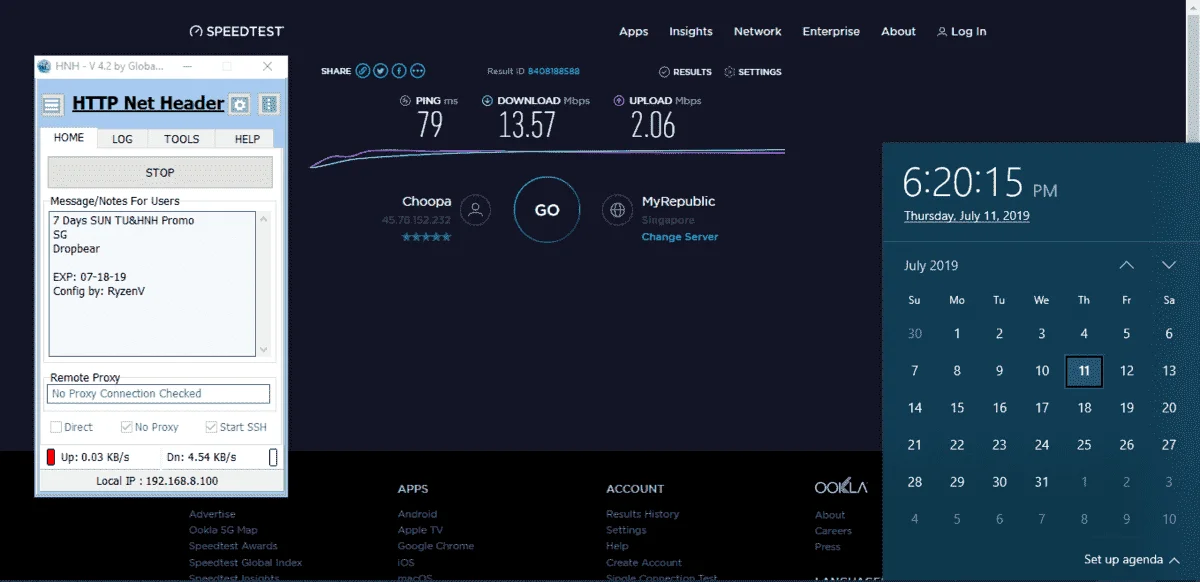
Task: Click the Ookla logo in footer
Action: [841, 488]
